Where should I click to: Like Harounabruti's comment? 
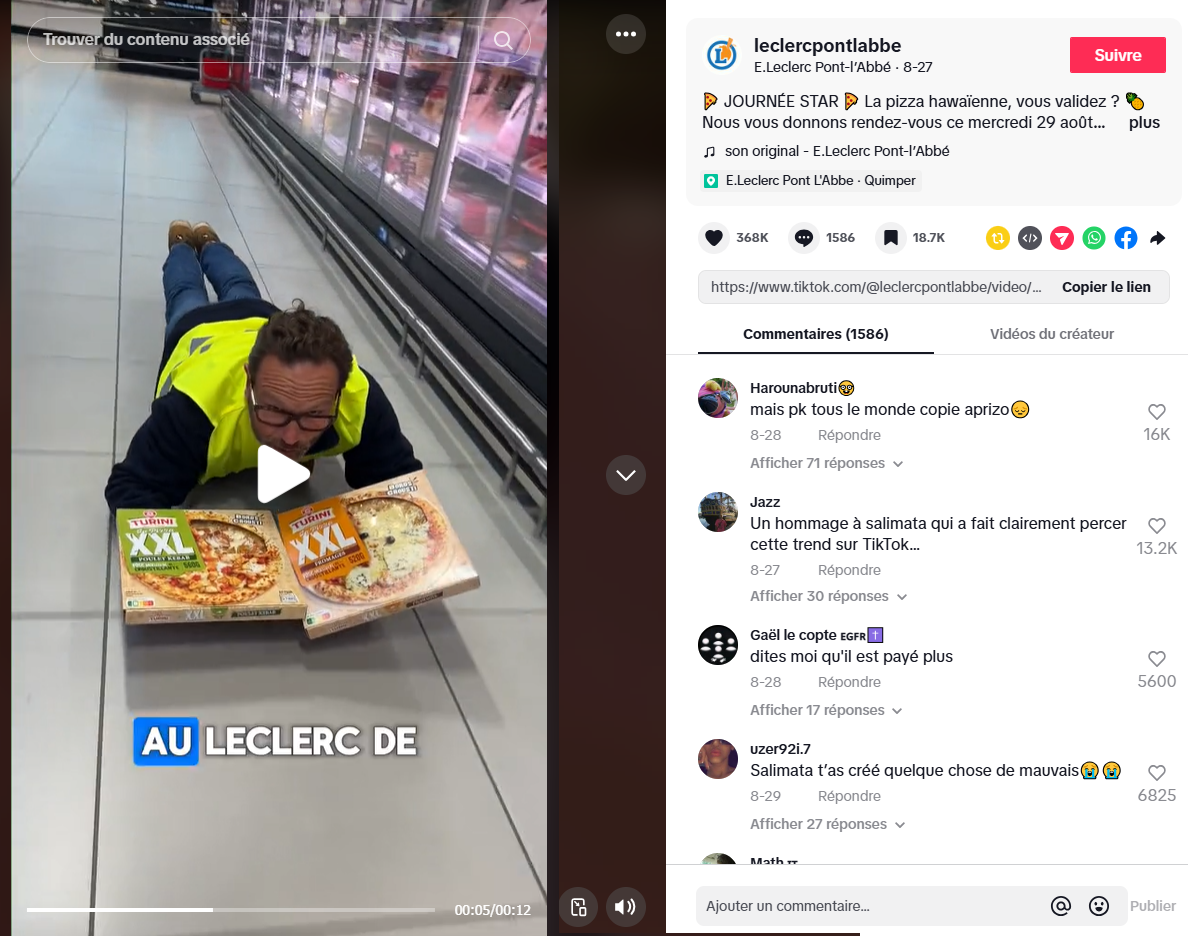pos(1156,412)
